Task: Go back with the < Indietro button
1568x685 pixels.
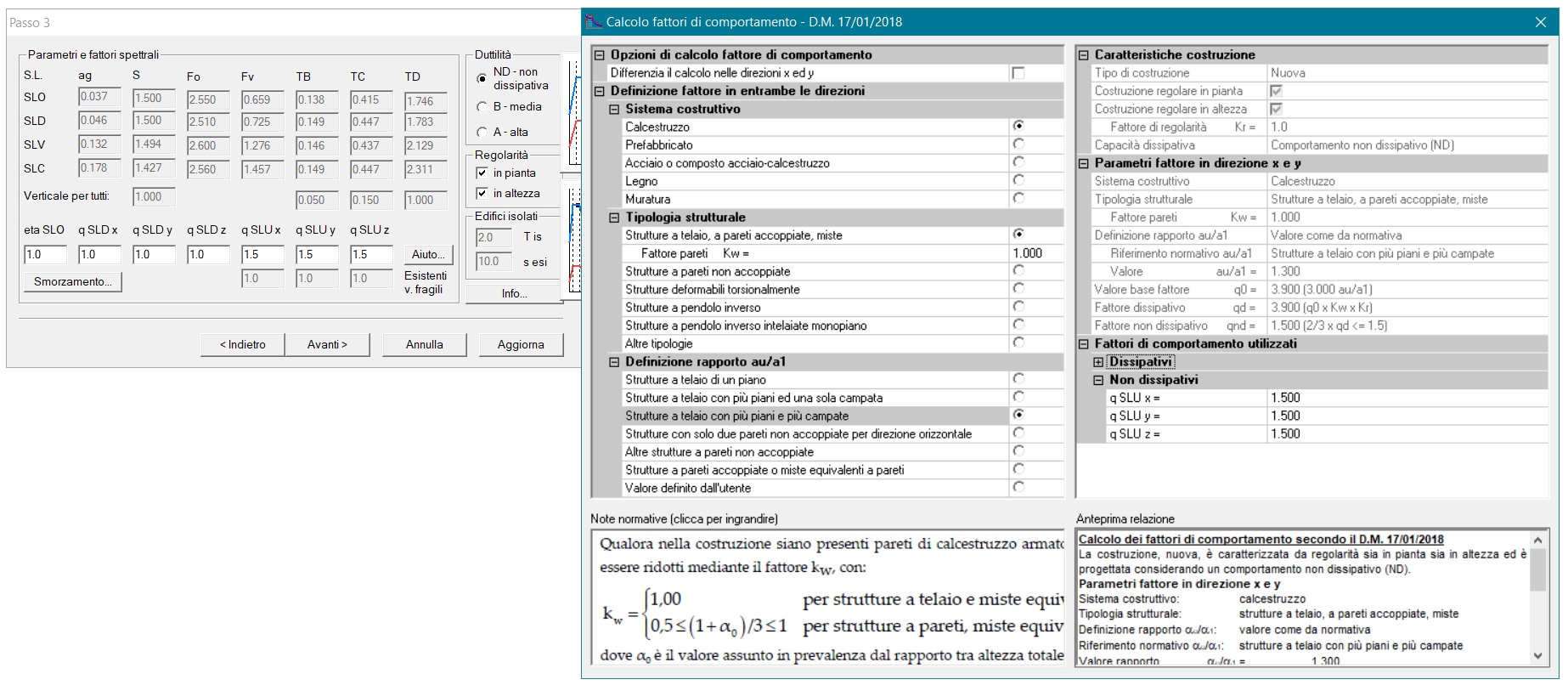Action: pyautogui.click(x=243, y=344)
